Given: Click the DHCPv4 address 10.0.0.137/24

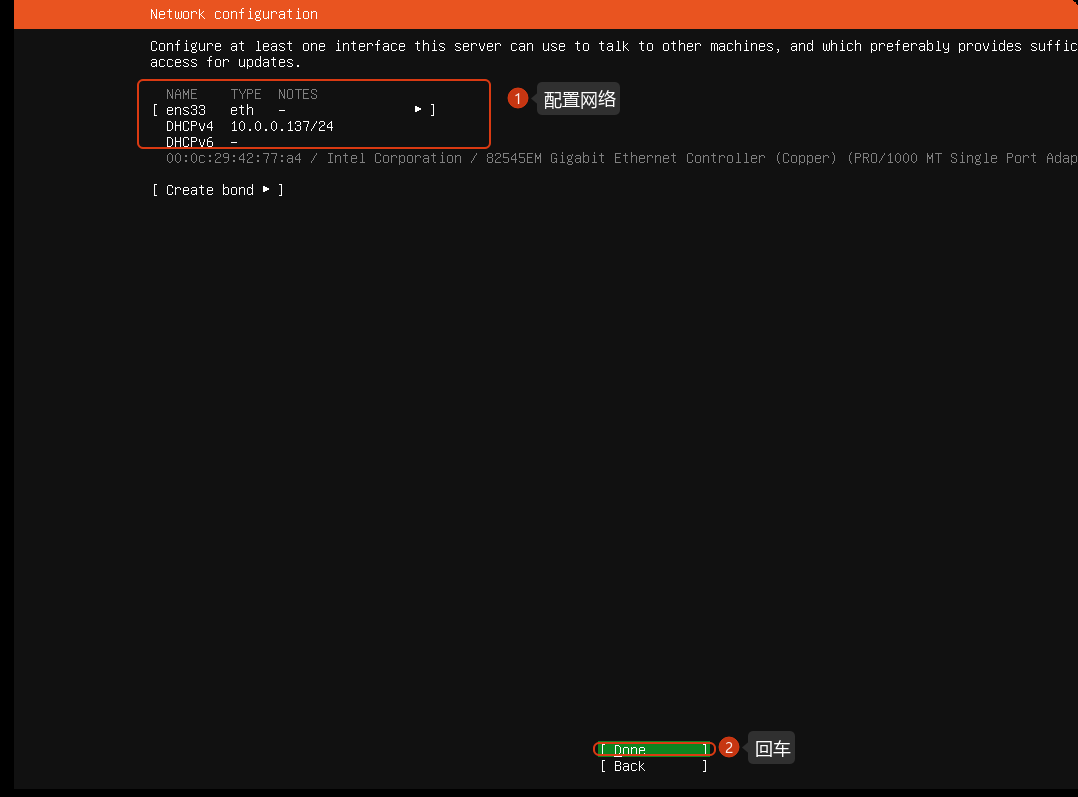Looking at the screenshot, I should tap(282, 127).
